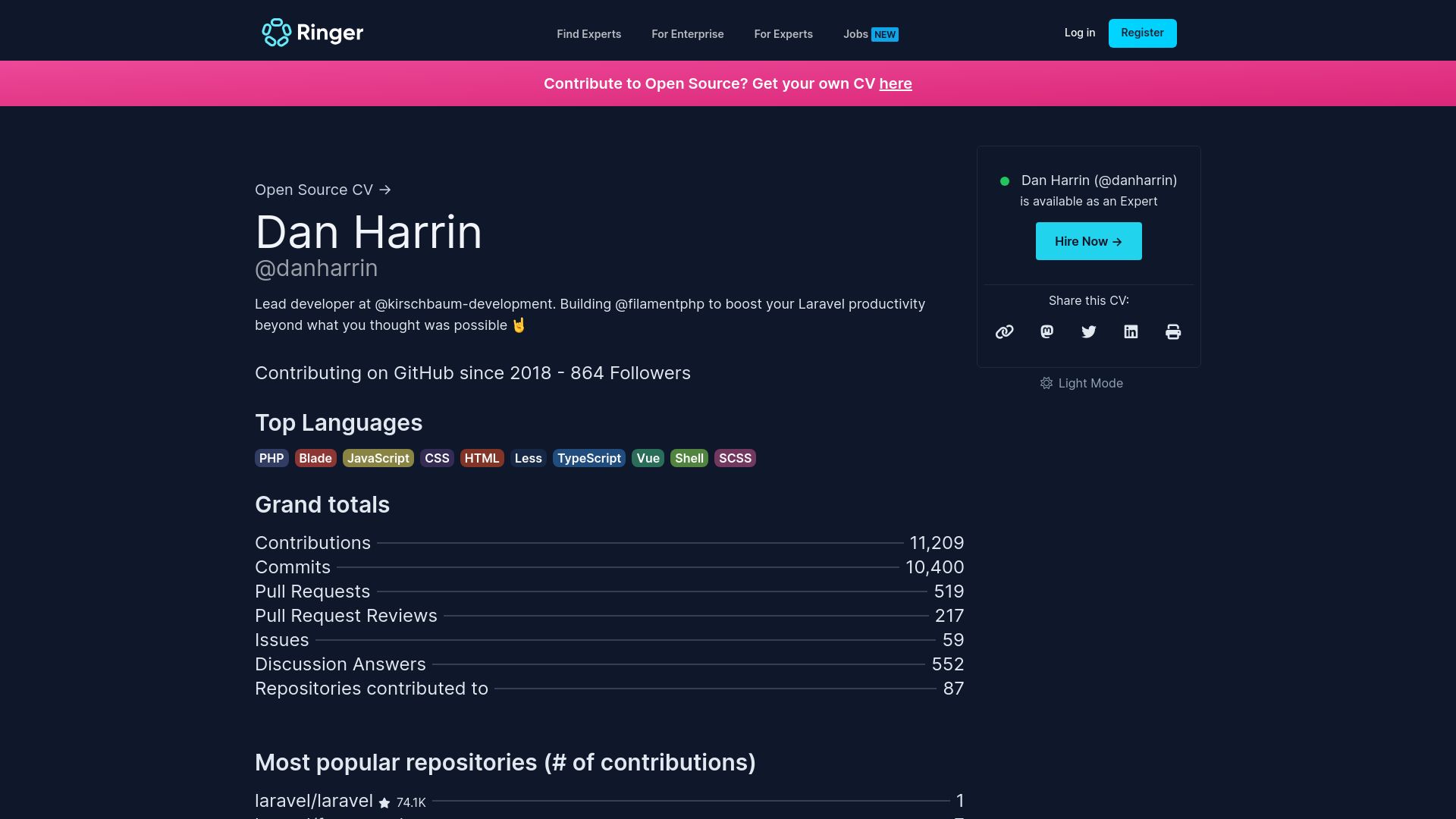
Task: Click the Pull Request Reviews label
Action: click(x=346, y=616)
